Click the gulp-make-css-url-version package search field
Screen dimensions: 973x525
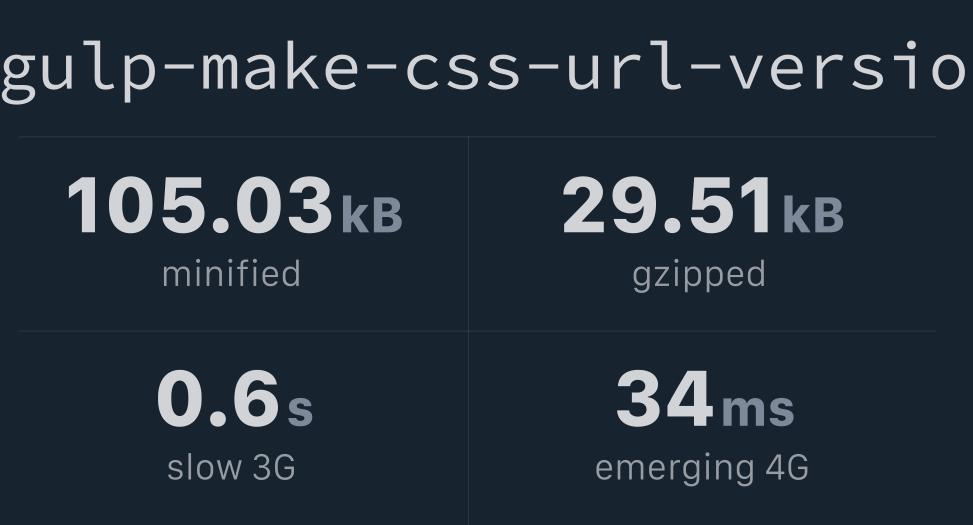coord(486,70)
